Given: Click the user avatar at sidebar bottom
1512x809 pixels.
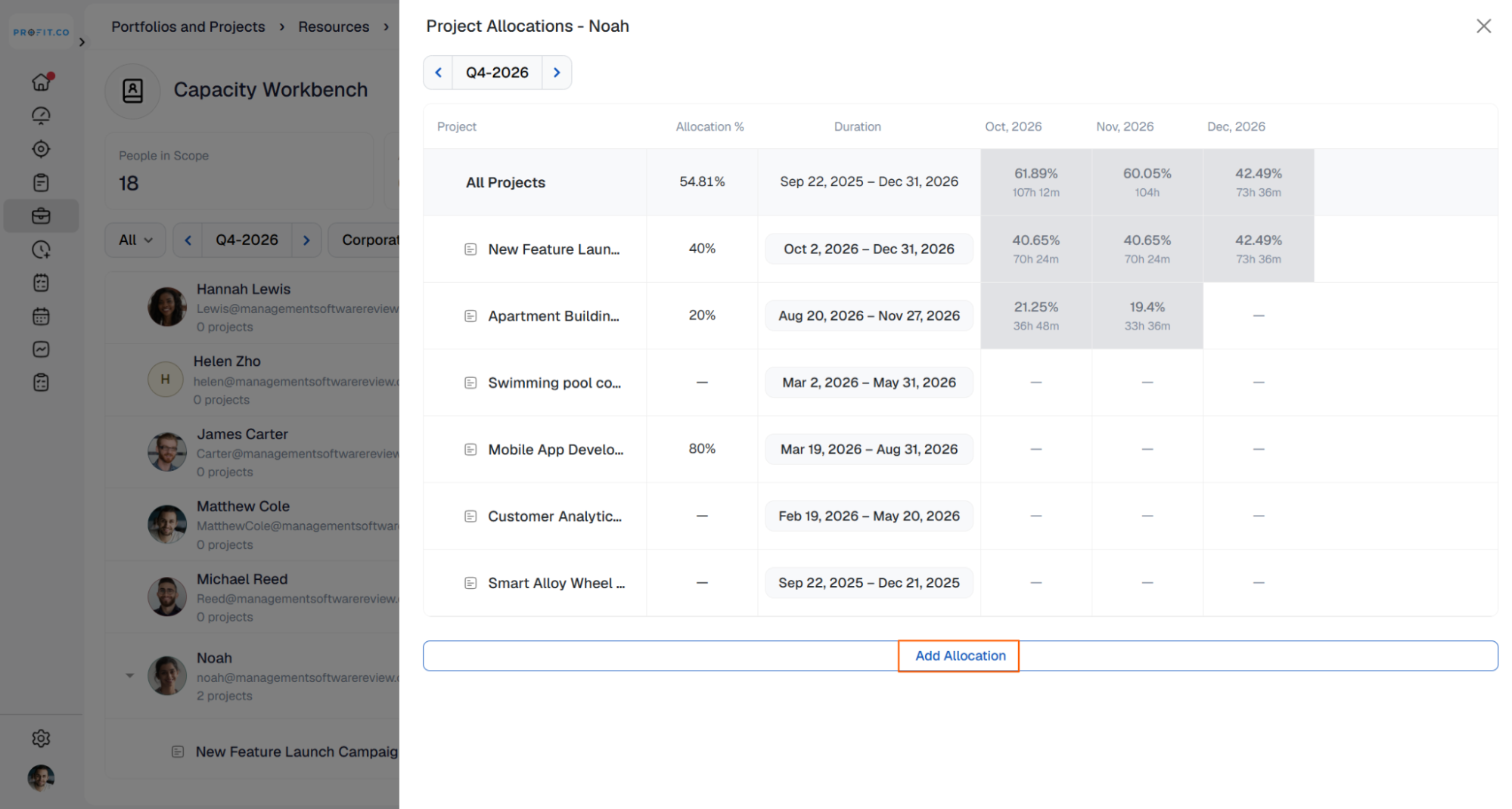Looking at the screenshot, I should [41, 777].
